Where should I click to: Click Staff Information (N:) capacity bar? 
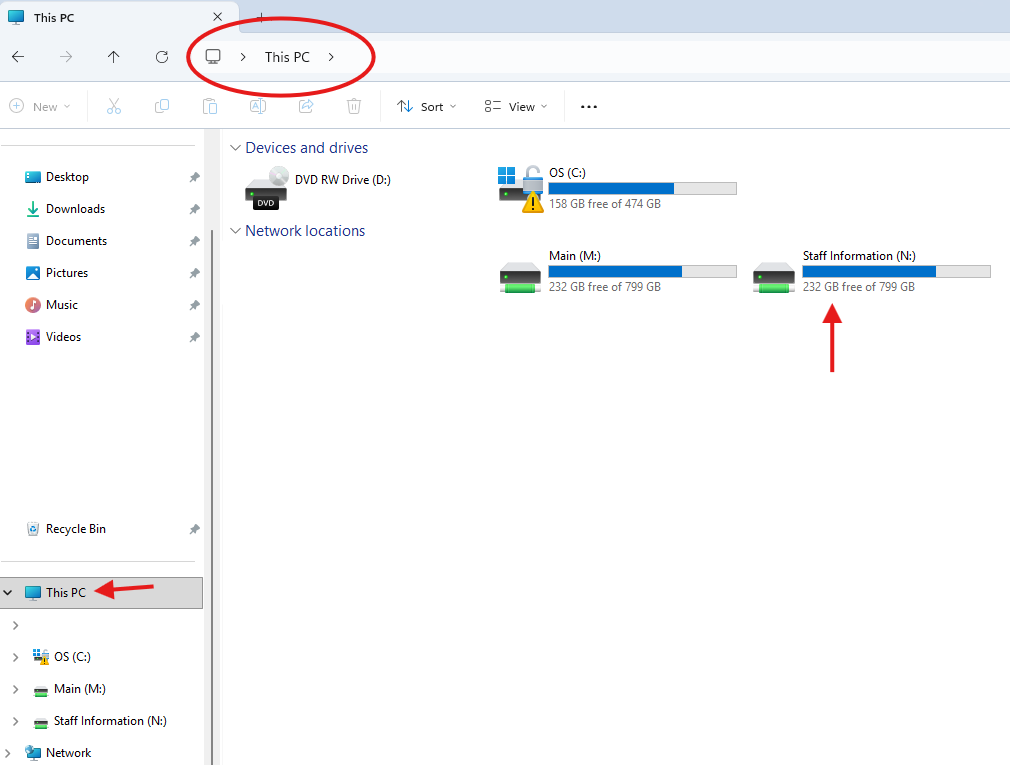coord(896,272)
